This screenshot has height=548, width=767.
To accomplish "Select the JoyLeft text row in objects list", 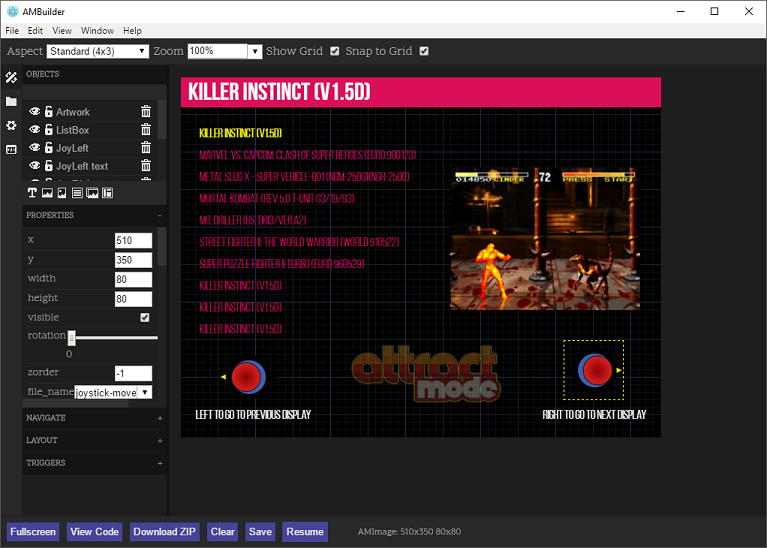I will click(x=90, y=166).
